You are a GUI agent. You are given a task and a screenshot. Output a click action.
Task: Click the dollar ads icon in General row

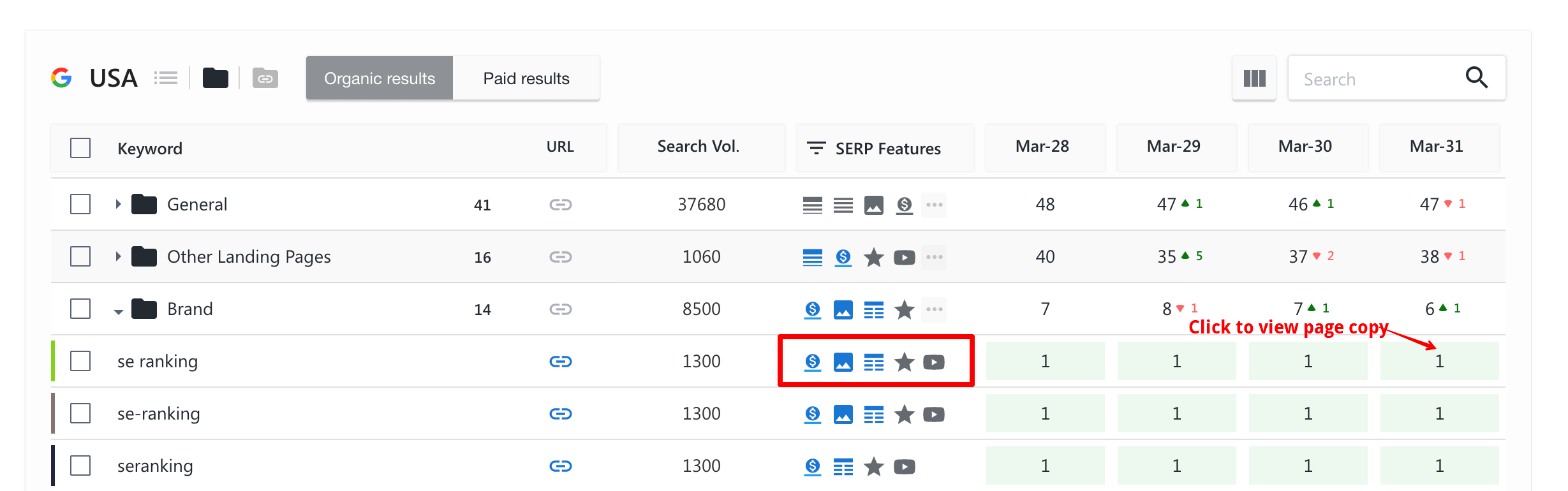pos(904,205)
